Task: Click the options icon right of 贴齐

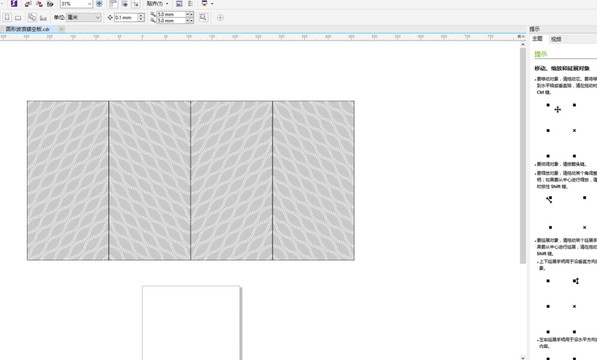Action: coord(179,4)
